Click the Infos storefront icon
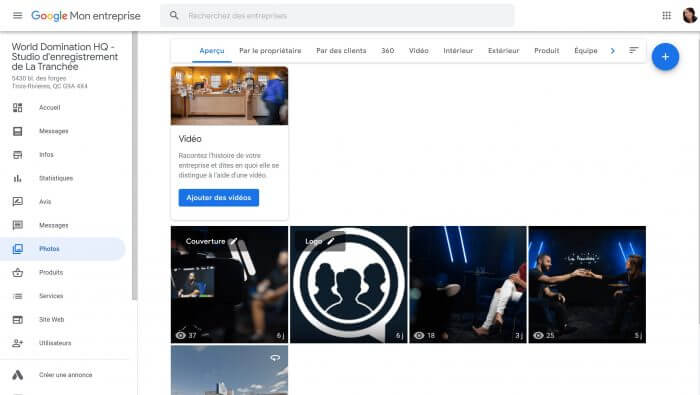This screenshot has width=700, height=395. pos(17,155)
